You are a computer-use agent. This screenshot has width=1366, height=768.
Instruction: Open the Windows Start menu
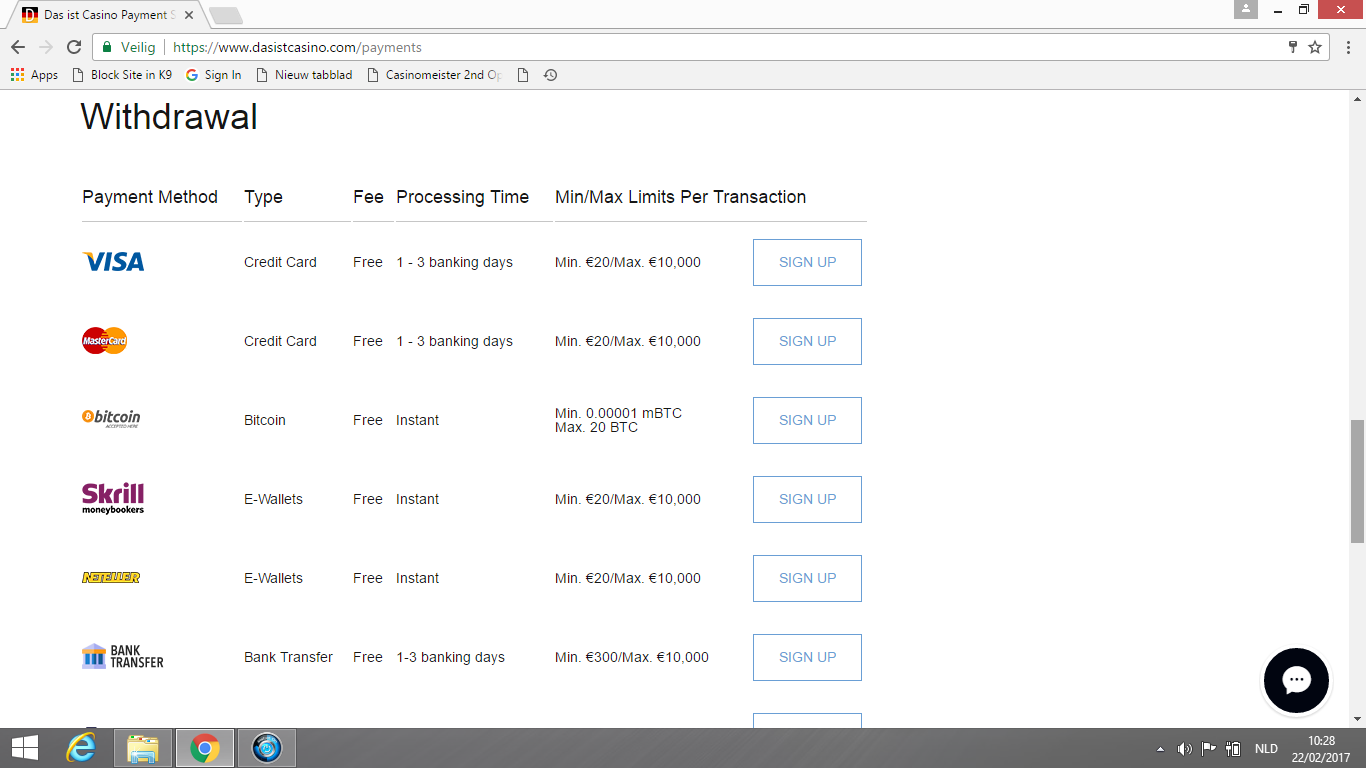click(25, 748)
